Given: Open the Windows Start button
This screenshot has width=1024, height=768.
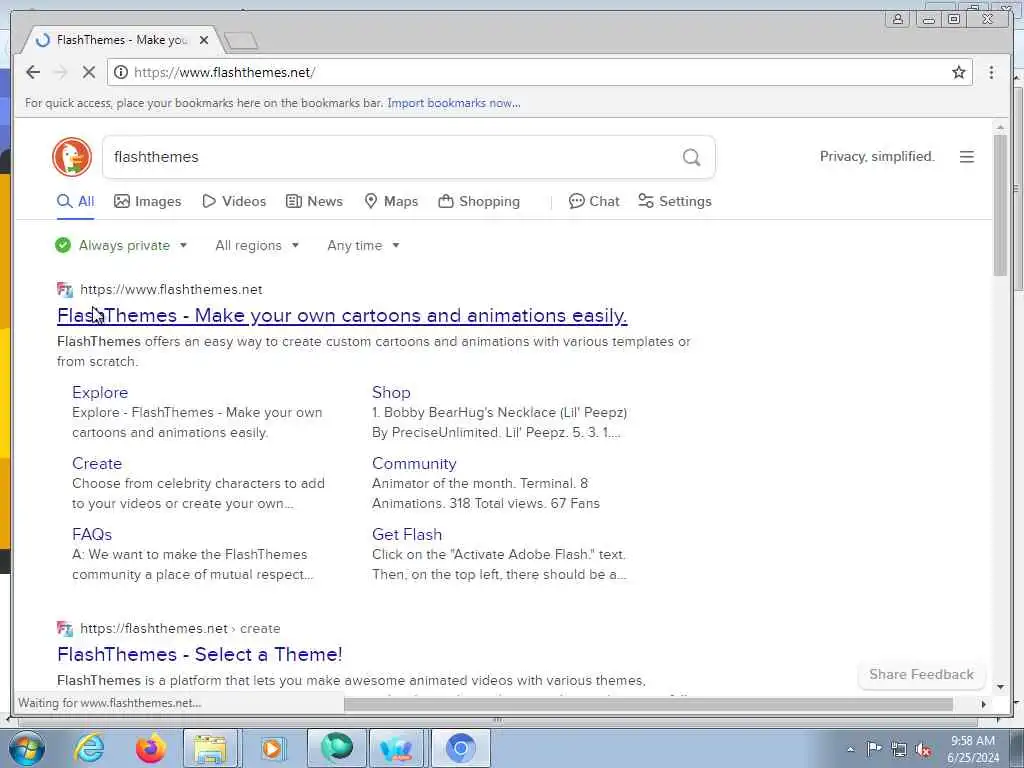Looking at the screenshot, I should 27,748.
